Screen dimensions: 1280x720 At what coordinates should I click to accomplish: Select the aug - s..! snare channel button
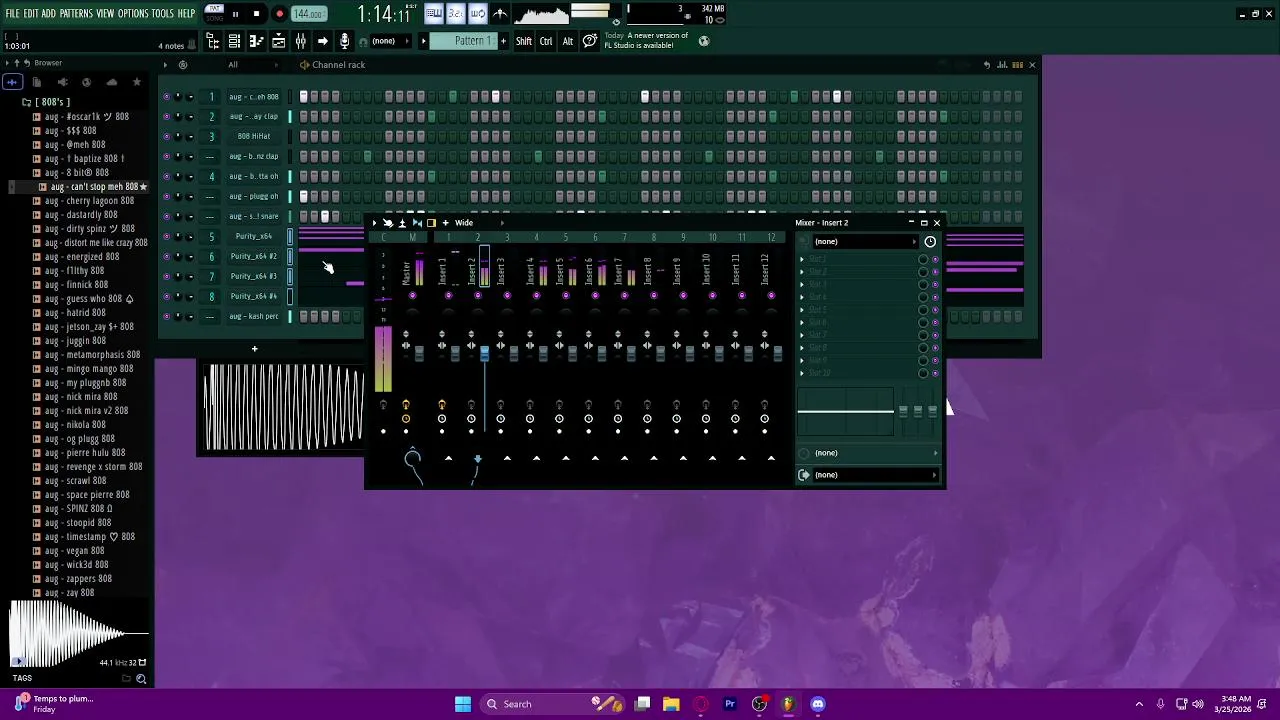click(254, 217)
